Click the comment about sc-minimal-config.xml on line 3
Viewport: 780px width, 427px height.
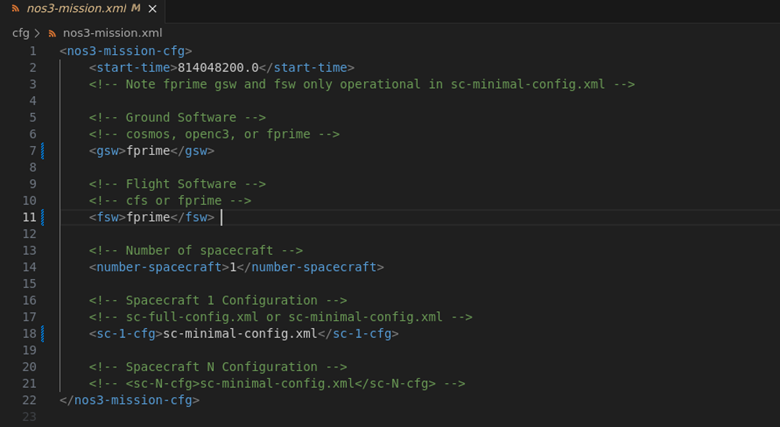[x=362, y=84]
